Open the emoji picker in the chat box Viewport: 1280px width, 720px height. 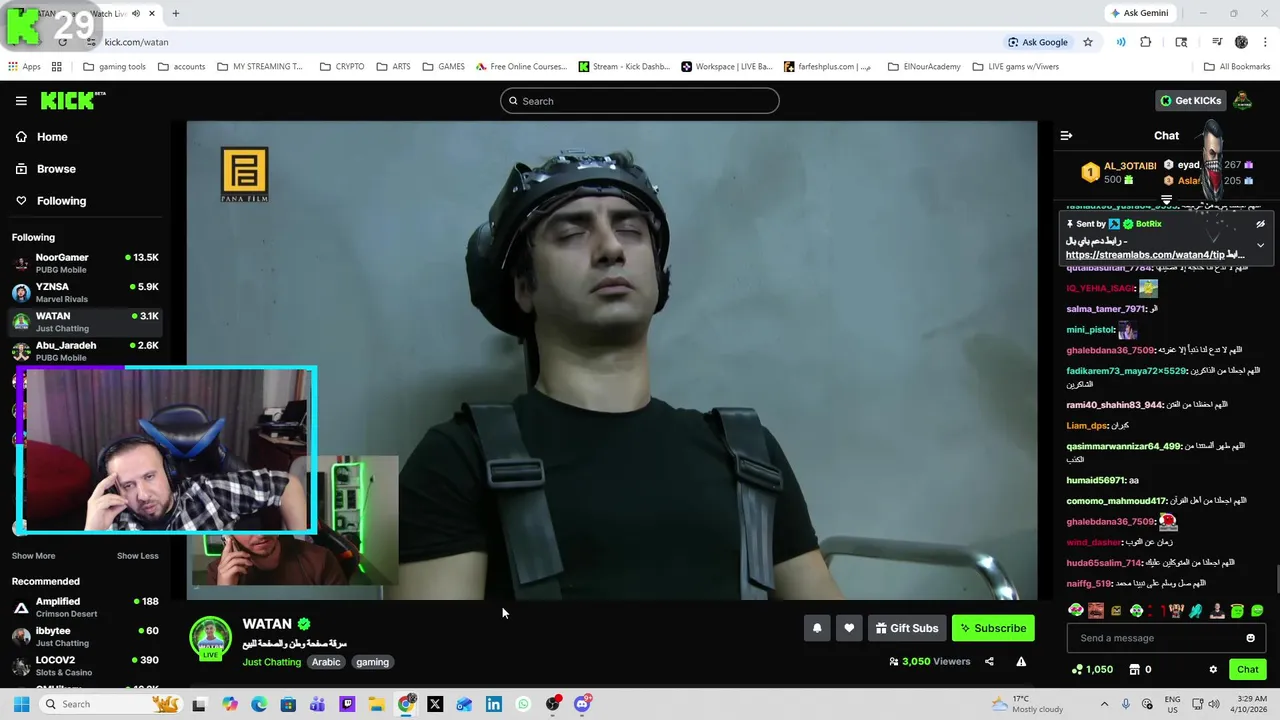coord(1250,638)
